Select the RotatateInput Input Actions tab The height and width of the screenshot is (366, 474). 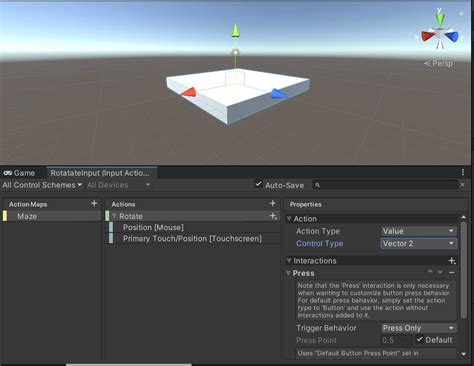[102, 173]
